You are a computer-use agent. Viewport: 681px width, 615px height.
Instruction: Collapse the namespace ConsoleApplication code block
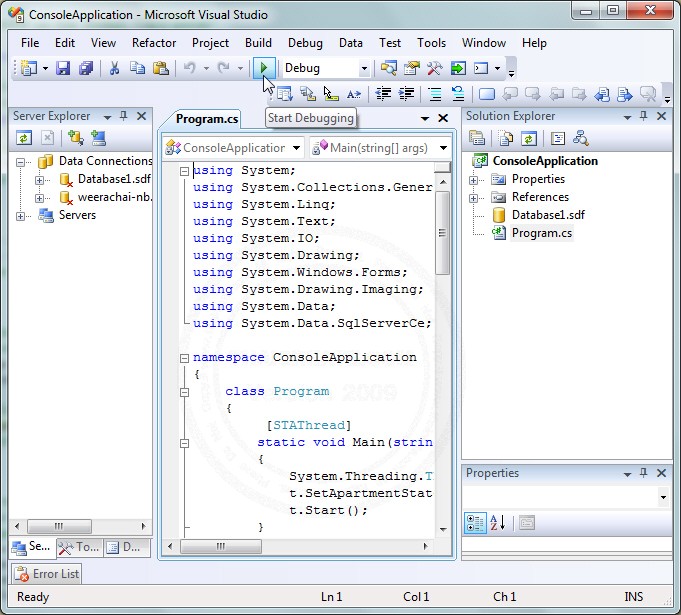coord(184,358)
